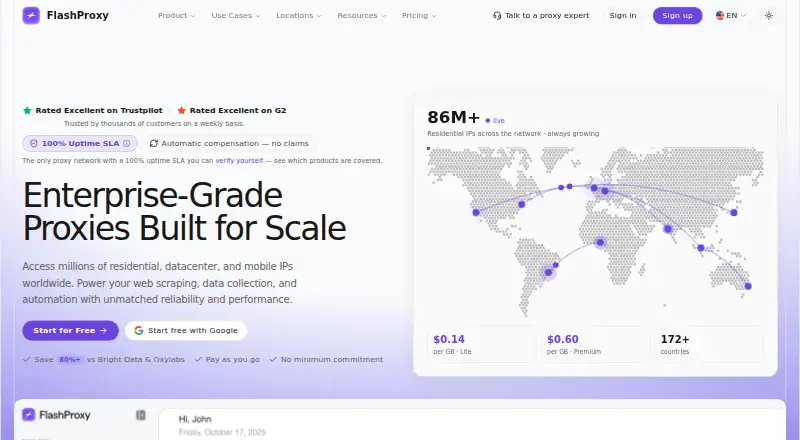Screen dimensions: 800x440
Task: Click the red G2 star icon
Action: [181, 110]
